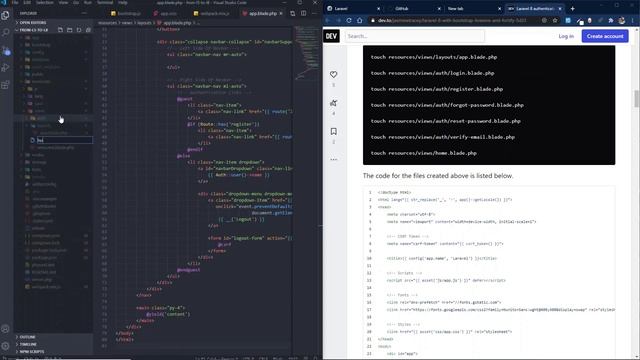The height and width of the screenshot is (360, 640).
Task: Switch to the webpack.mix.js editor tab
Action: click(x=212, y=13)
